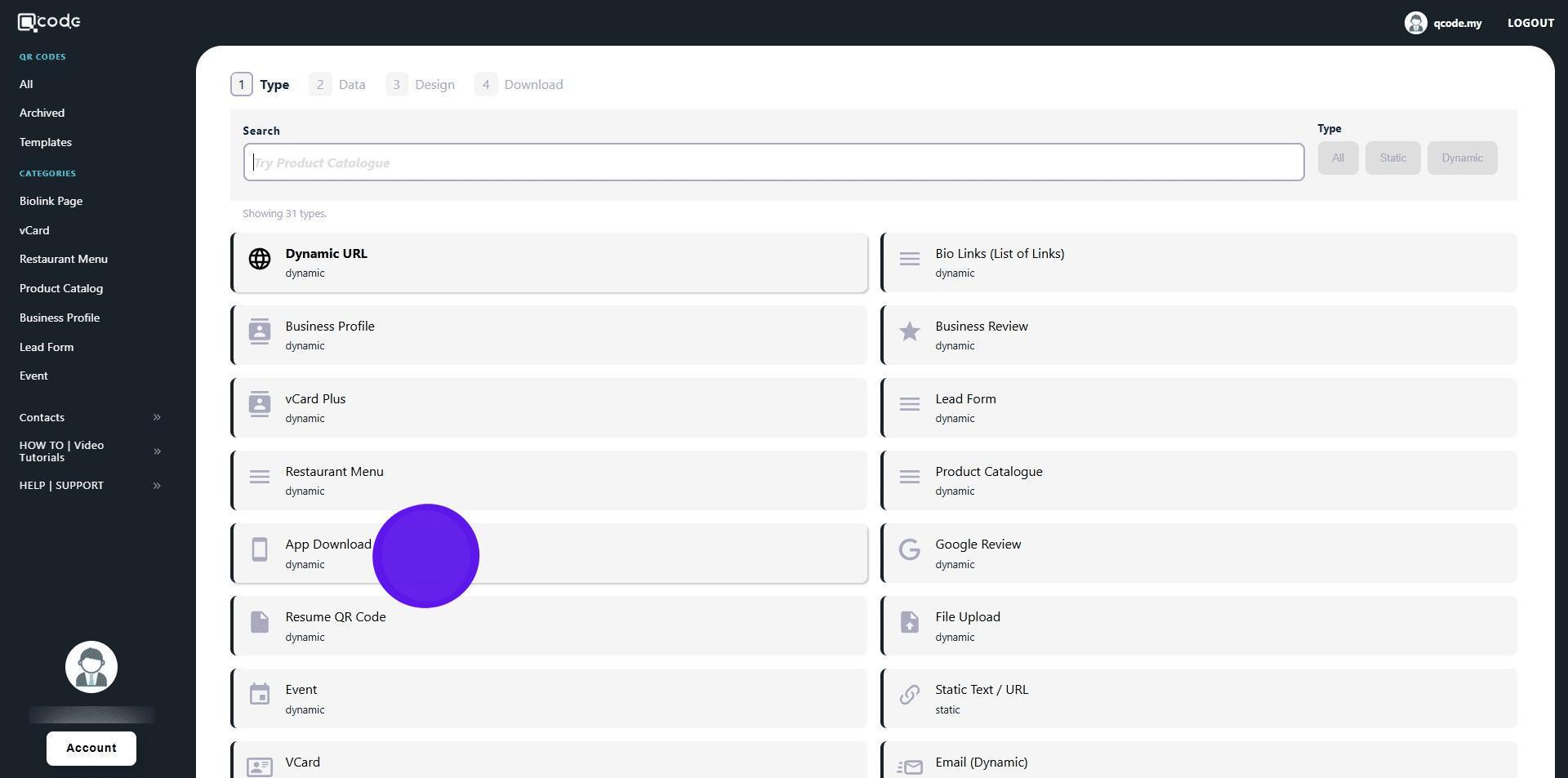This screenshot has width=1568, height=778.
Task: Click the Resume QR Code file icon
Action: tap(260, 623)
